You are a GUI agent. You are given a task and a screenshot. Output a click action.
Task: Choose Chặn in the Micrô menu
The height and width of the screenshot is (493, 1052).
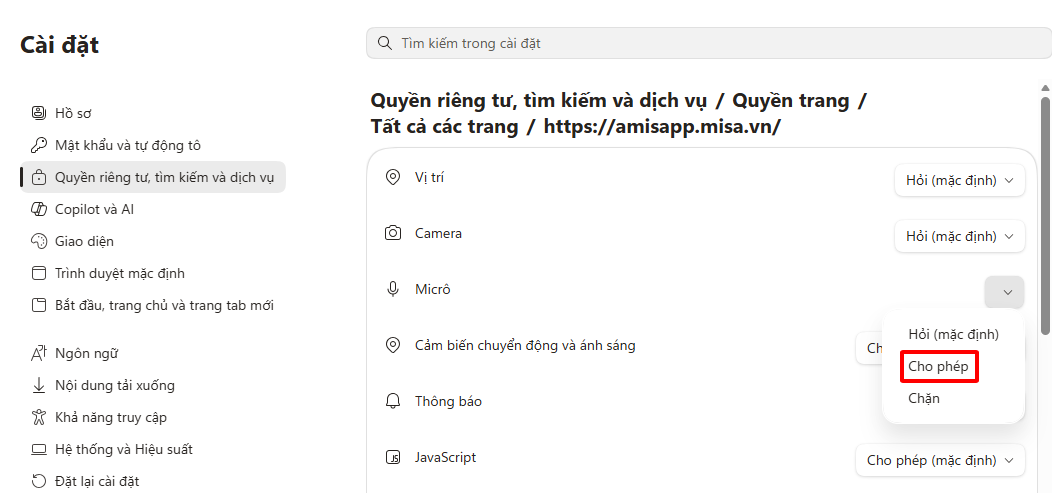click(x=923, y=398)
